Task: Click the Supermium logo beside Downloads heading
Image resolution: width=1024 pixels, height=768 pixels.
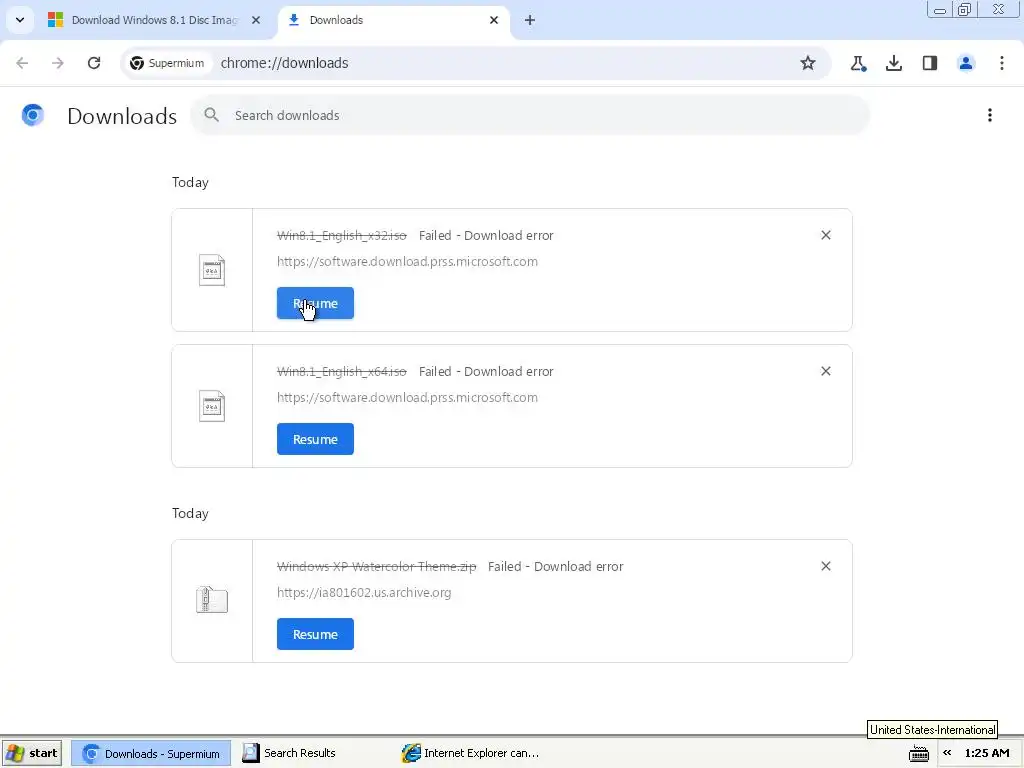Action: [x=33, y=115]
